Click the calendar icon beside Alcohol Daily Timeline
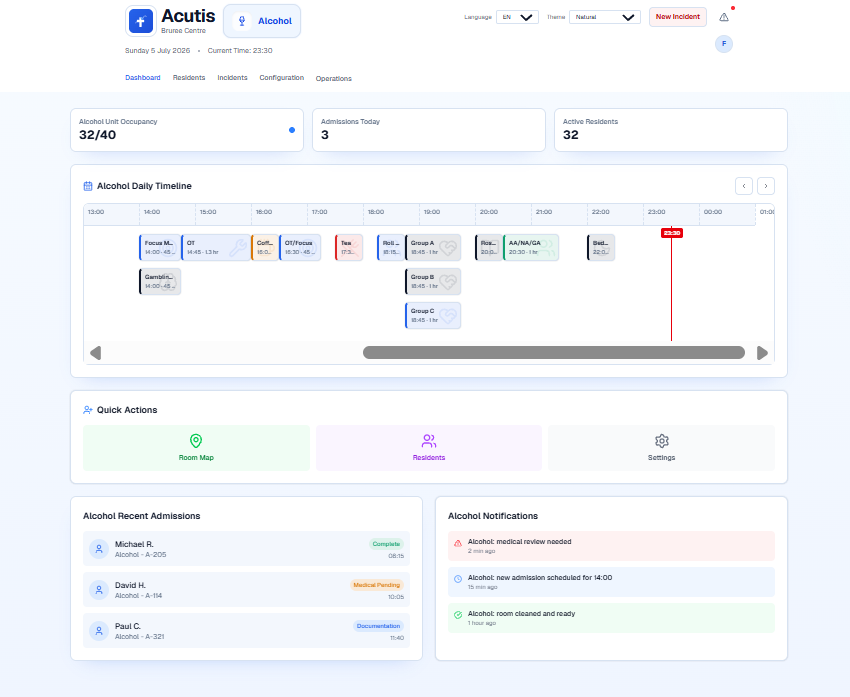 pyautogui.click(x=88, y=186)
